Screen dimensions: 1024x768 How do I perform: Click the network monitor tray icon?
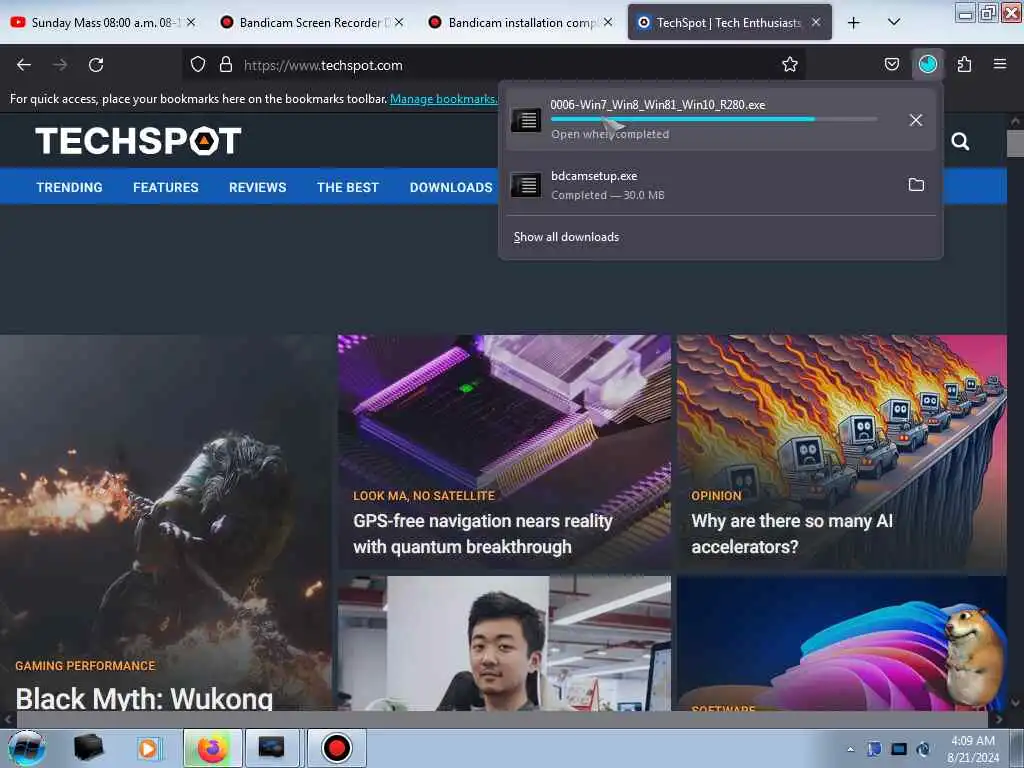899,749
